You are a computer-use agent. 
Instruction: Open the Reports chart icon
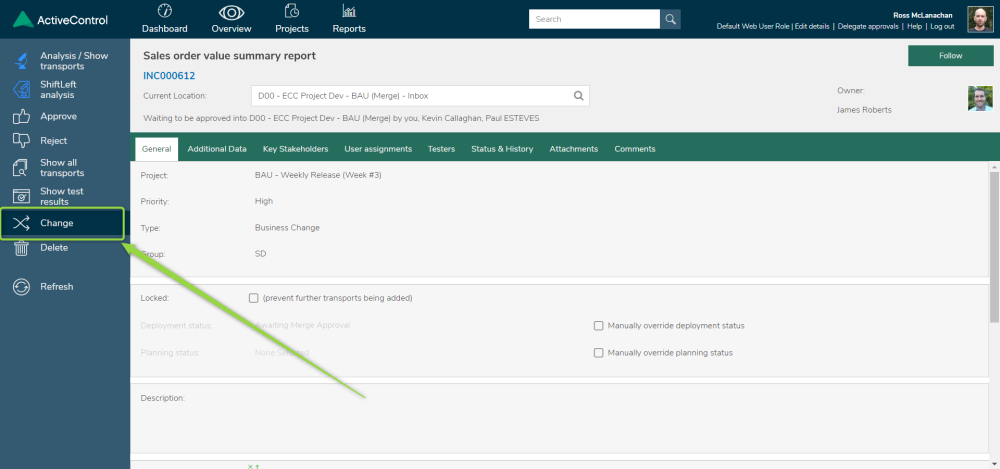349,11
